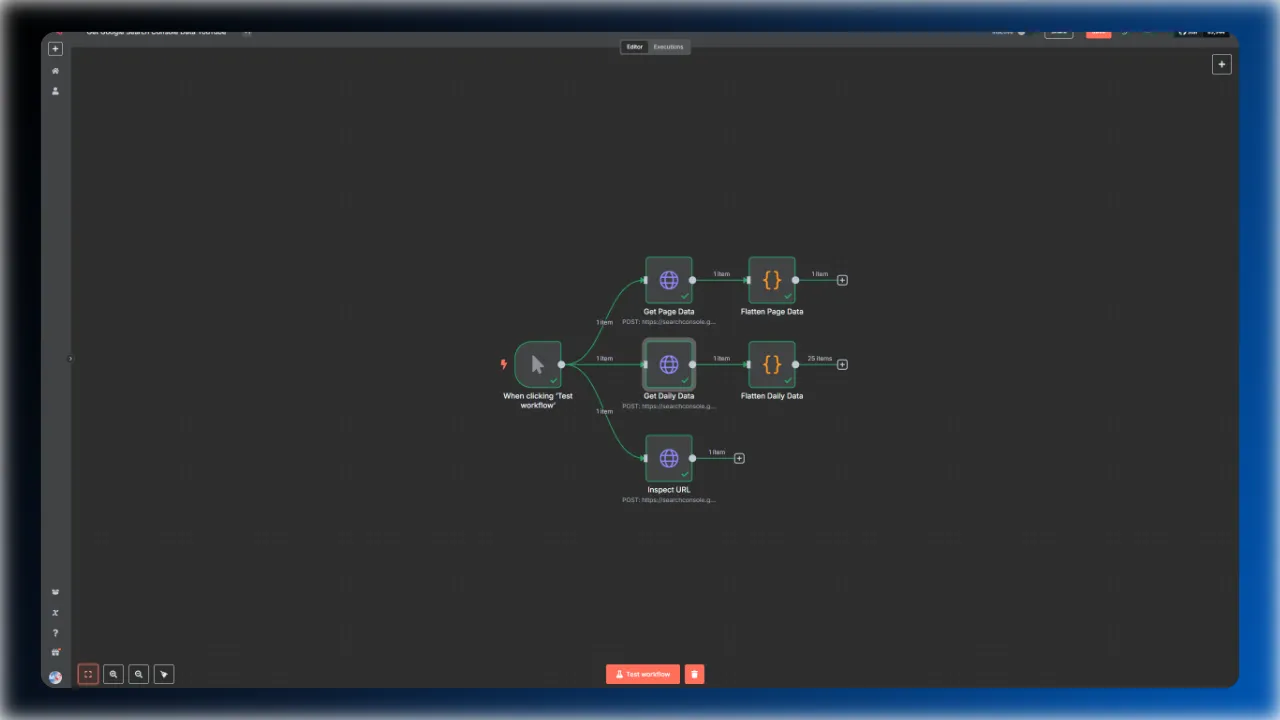Click the Flatten Daily Data label
The image size is (1280, 720).
click(771, 396)
